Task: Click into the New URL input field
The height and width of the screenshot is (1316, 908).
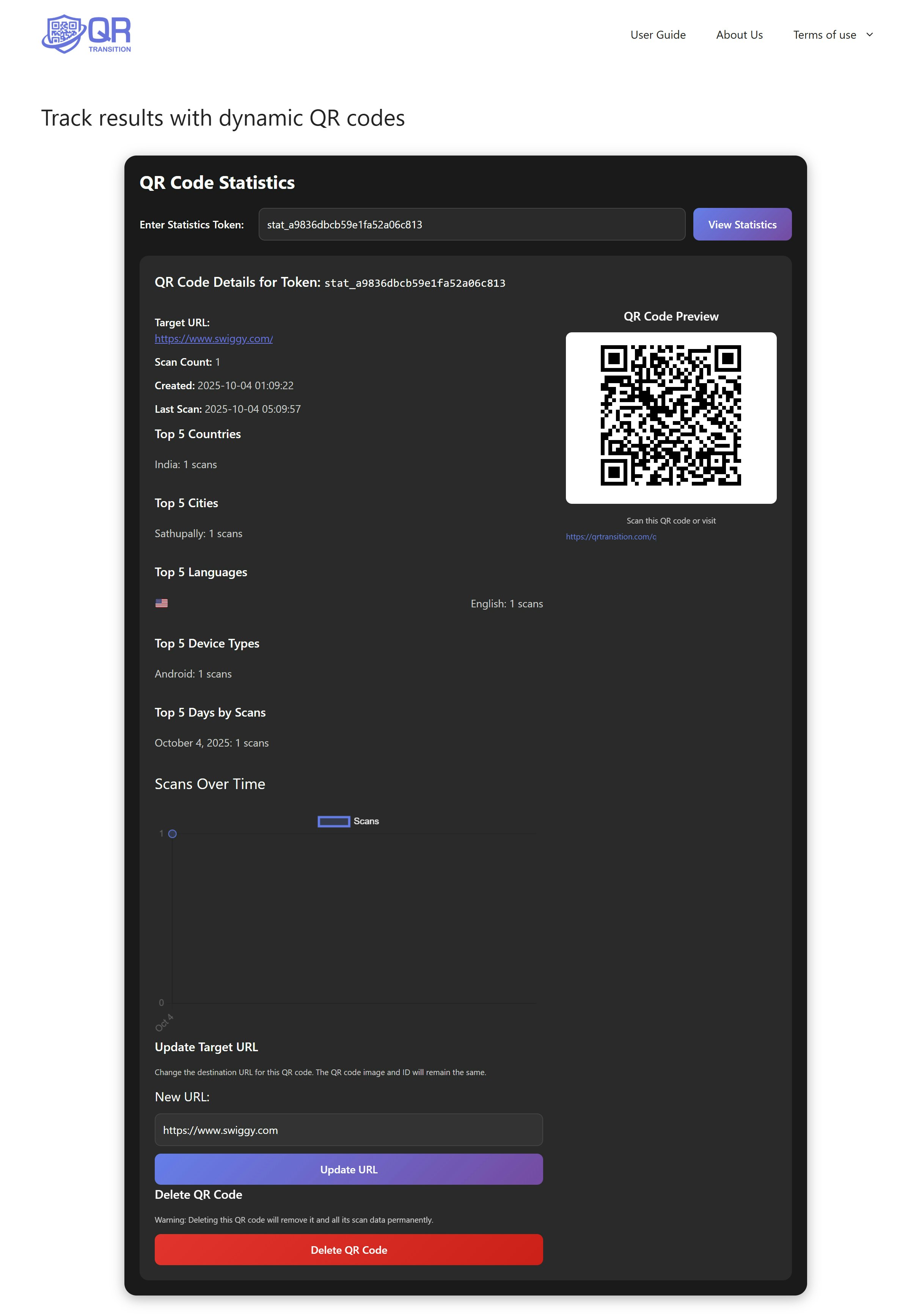Action: click(348, 1130)
